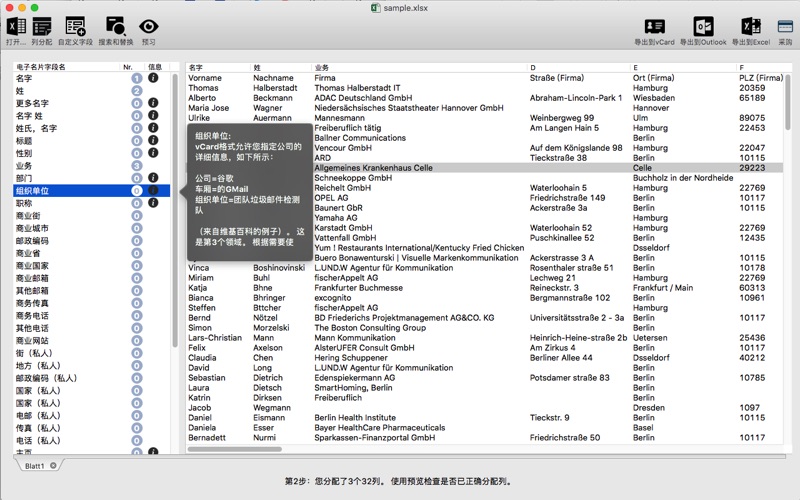Show info for 性别 field

[x=153, y=153]
